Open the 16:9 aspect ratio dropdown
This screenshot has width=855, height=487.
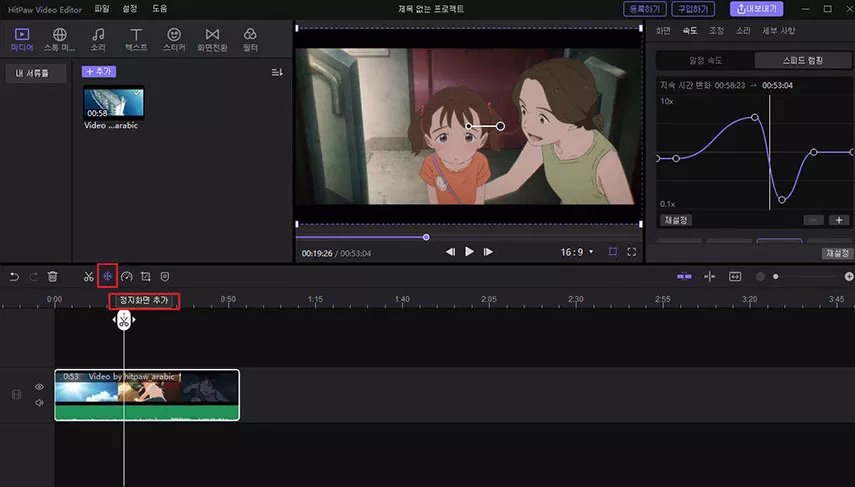point(577,252)
